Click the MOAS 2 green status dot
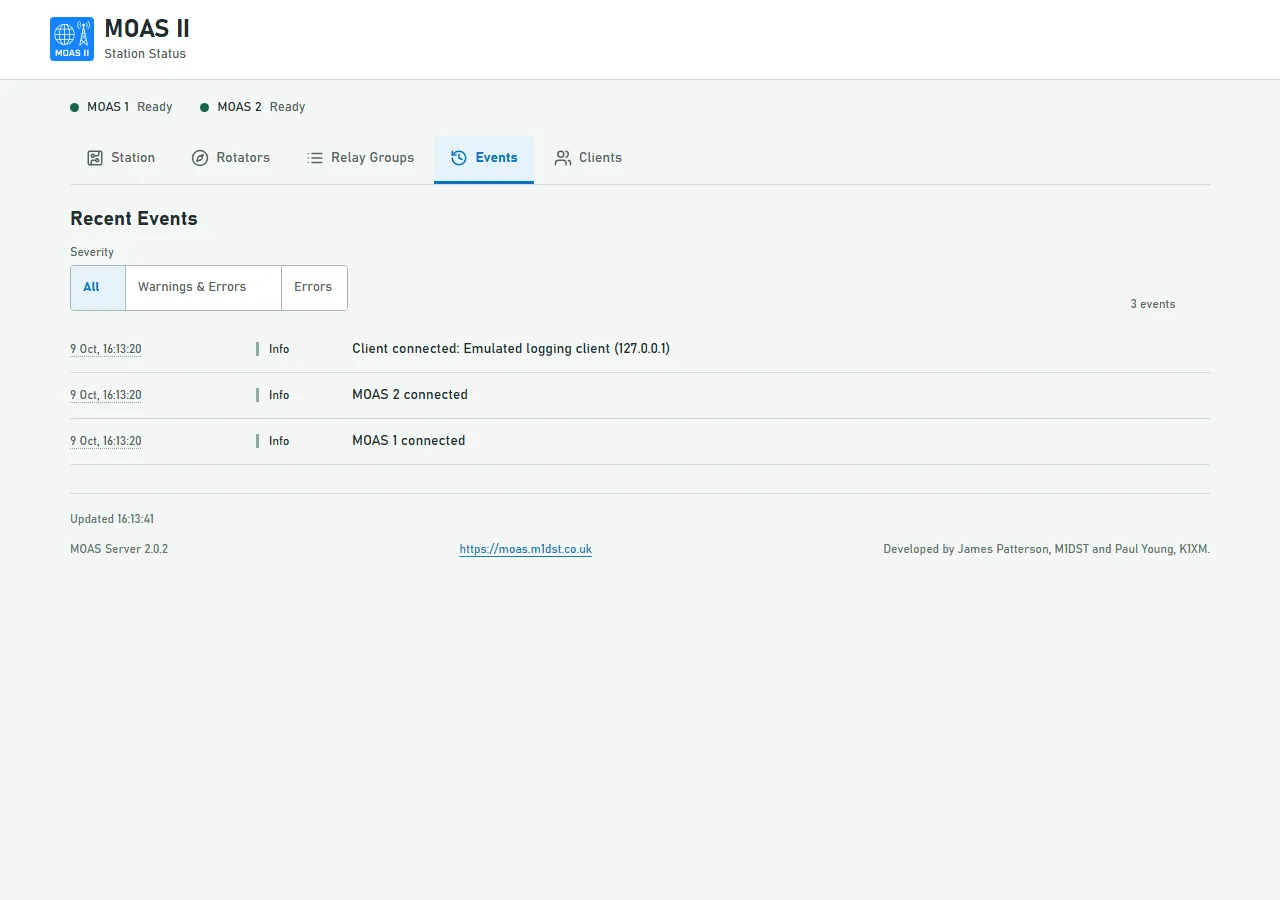1280x900 pixels. [x=205, y=107]
